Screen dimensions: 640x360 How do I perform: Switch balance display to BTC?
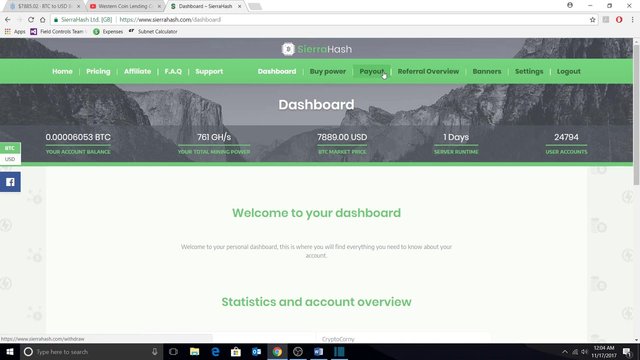pyautogui.click(x=10, y=148)
